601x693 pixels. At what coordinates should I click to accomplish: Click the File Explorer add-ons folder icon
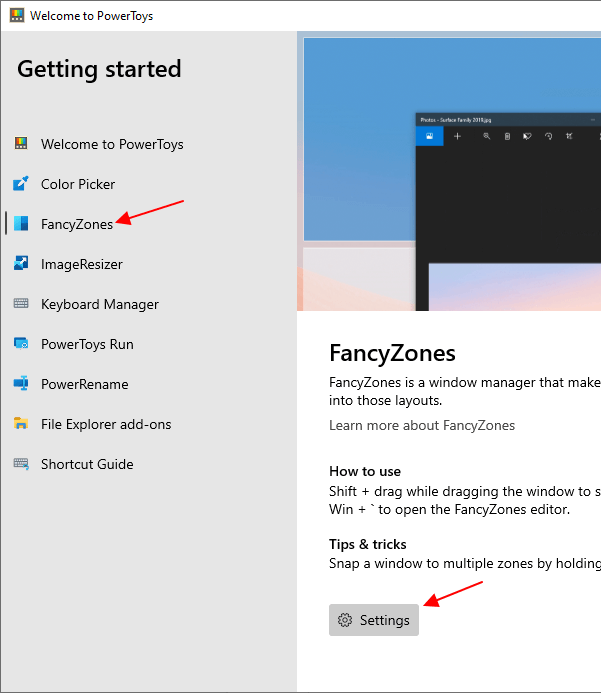[21, 423]
